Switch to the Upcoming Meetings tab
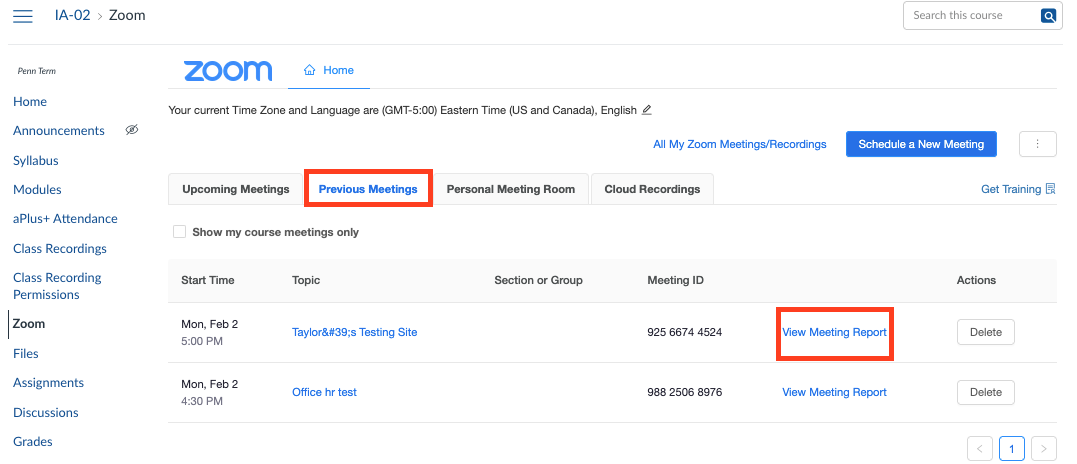The image size is (1077, 464). (236, 189)
